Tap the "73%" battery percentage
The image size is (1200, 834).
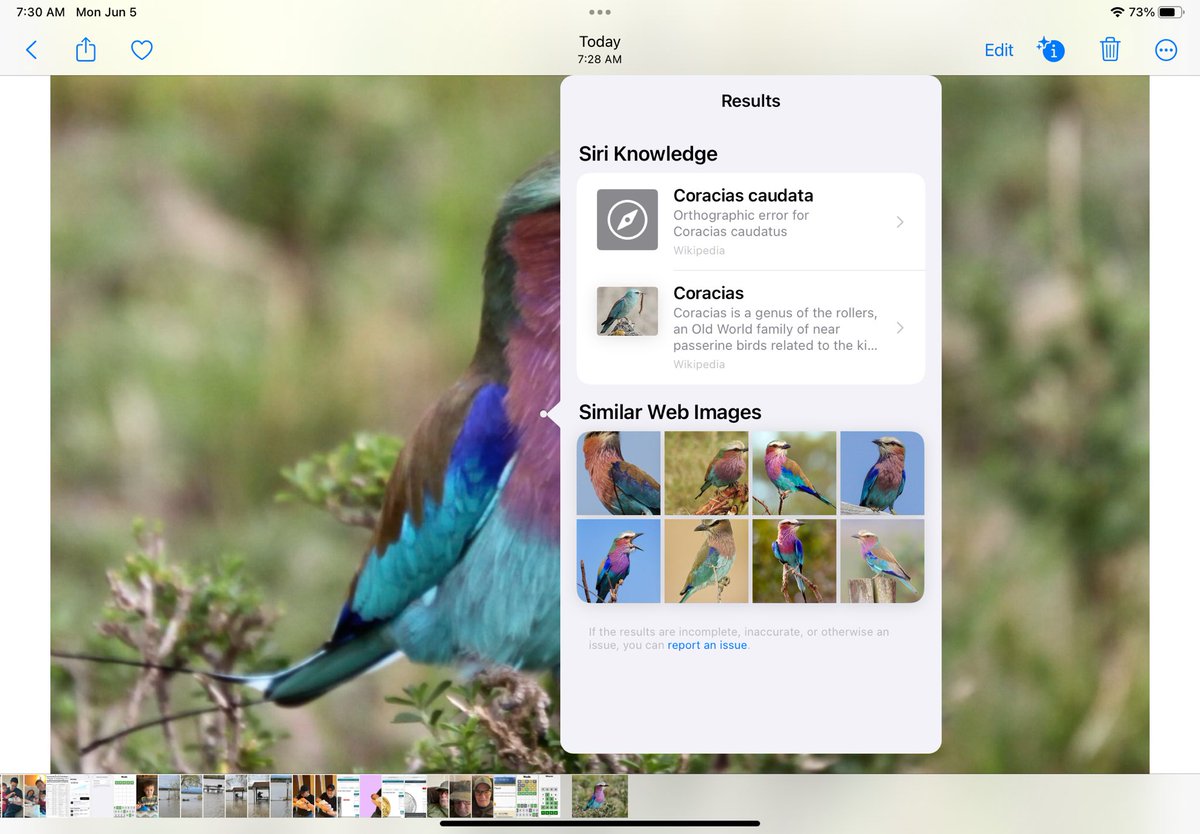click(1142, 12)
